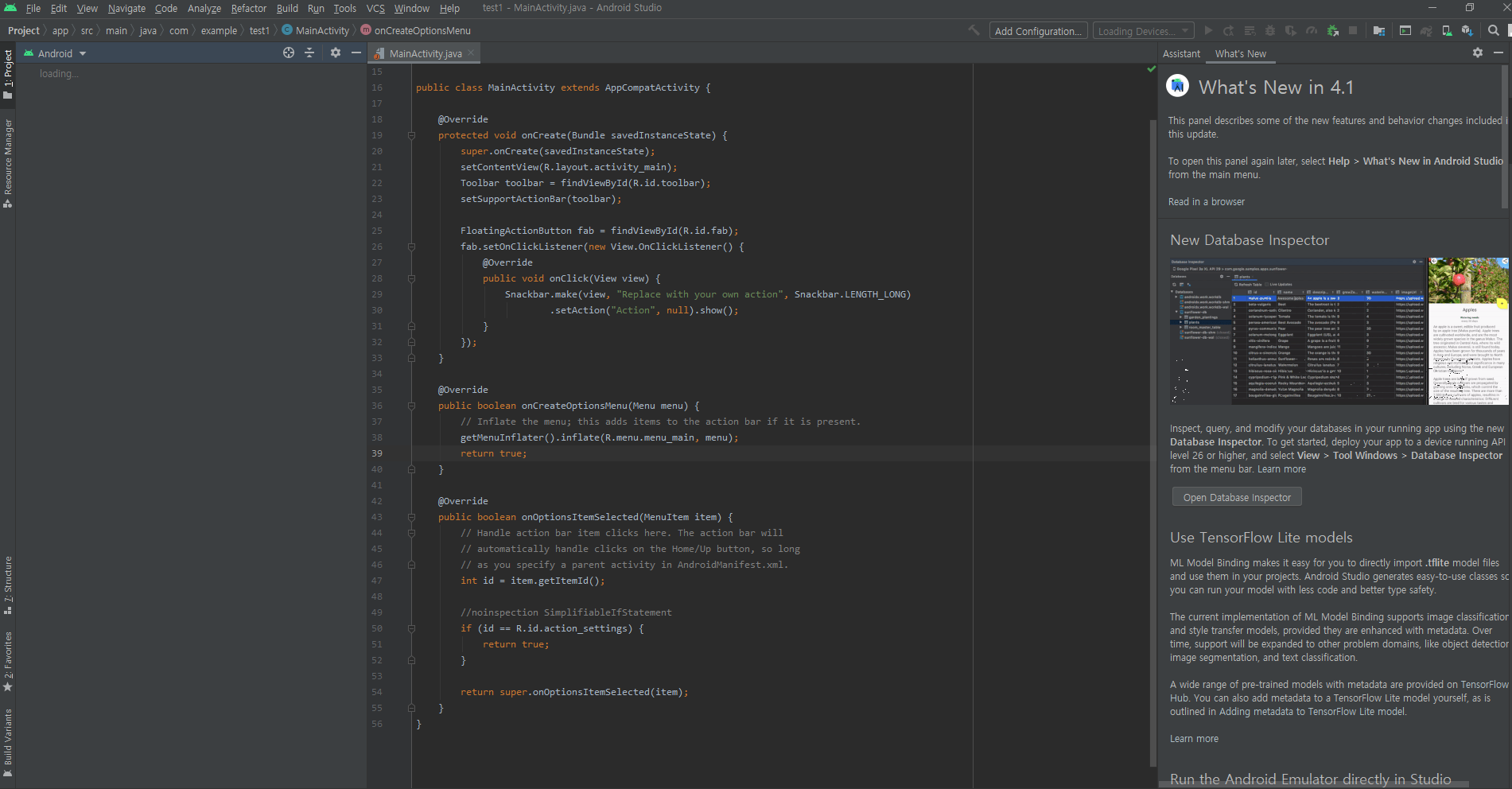Click the example breadcrumb in navigation bar
The image size is (1512, 789).
coord(219,30)
